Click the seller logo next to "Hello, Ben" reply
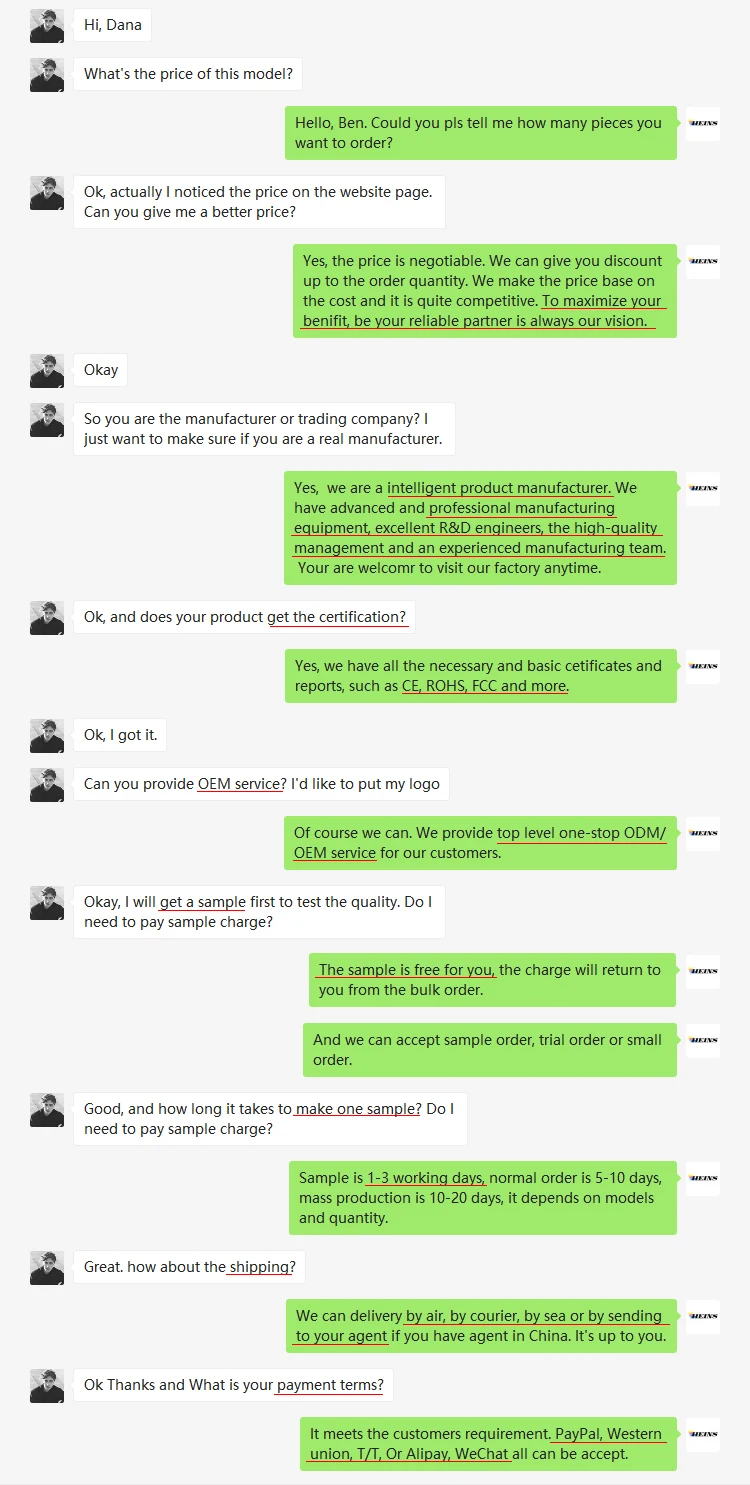This screenshot has height=1485, width=750. [703, 123]
